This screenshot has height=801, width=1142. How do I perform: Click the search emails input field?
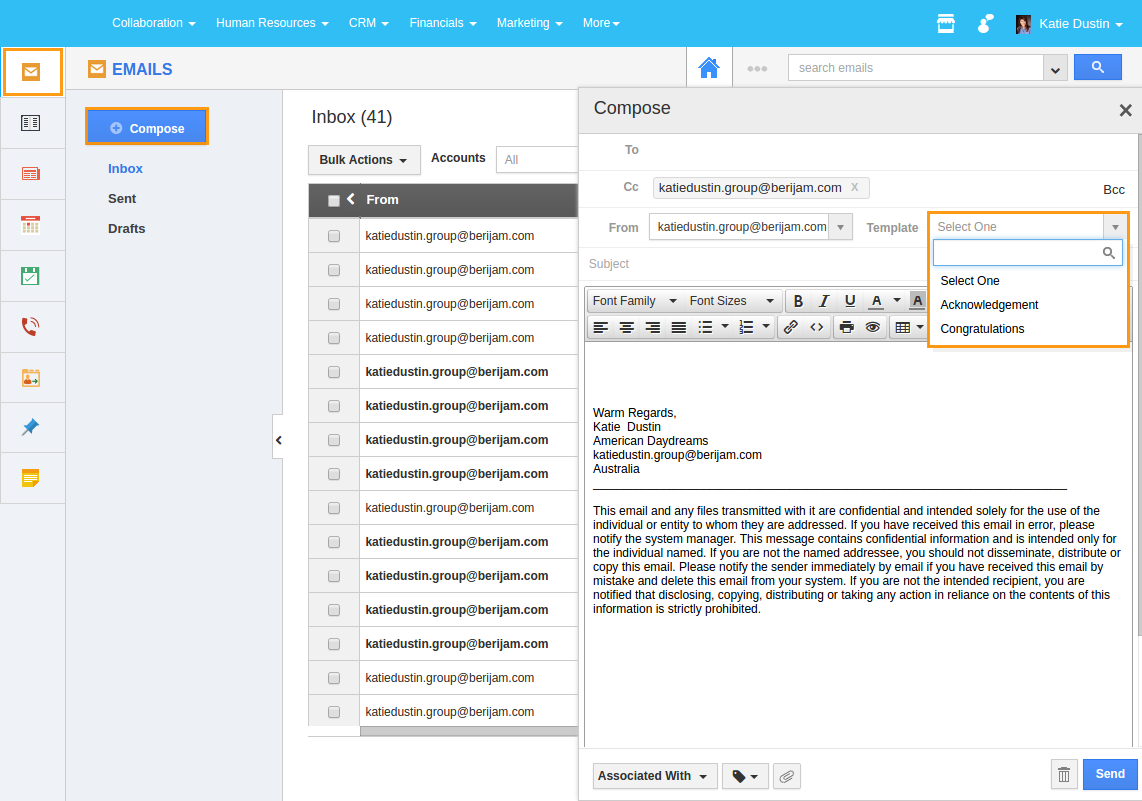click(915, 68)
